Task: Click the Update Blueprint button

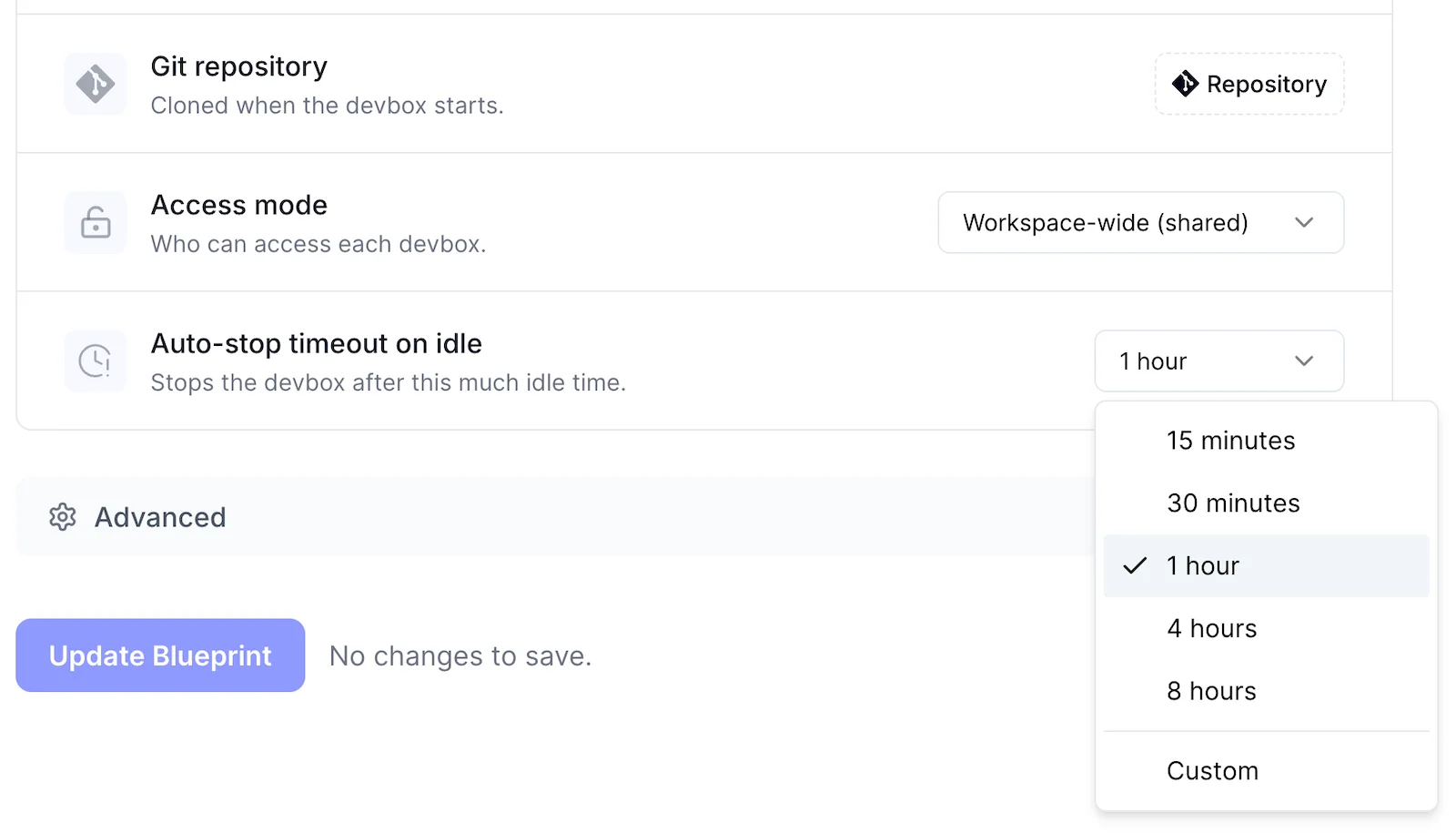Action: [x=160, y=655]
